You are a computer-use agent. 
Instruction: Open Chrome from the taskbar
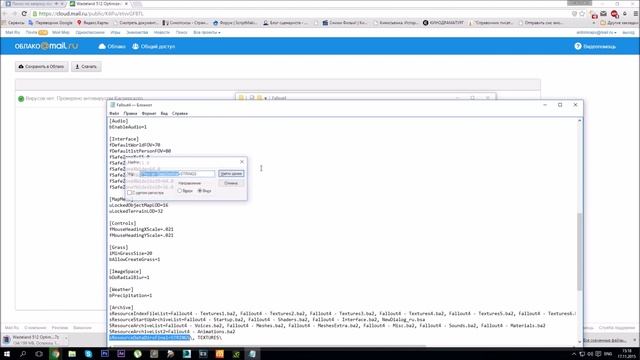(55, 353)
